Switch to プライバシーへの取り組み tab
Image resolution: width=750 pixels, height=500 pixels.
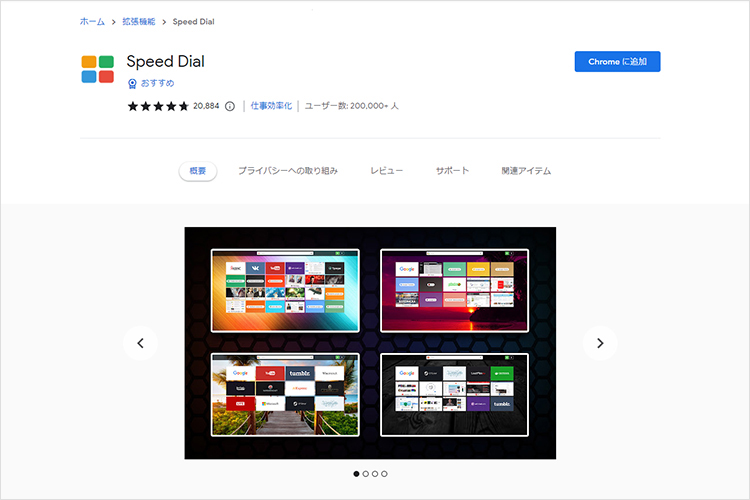[x=288, y=171]
